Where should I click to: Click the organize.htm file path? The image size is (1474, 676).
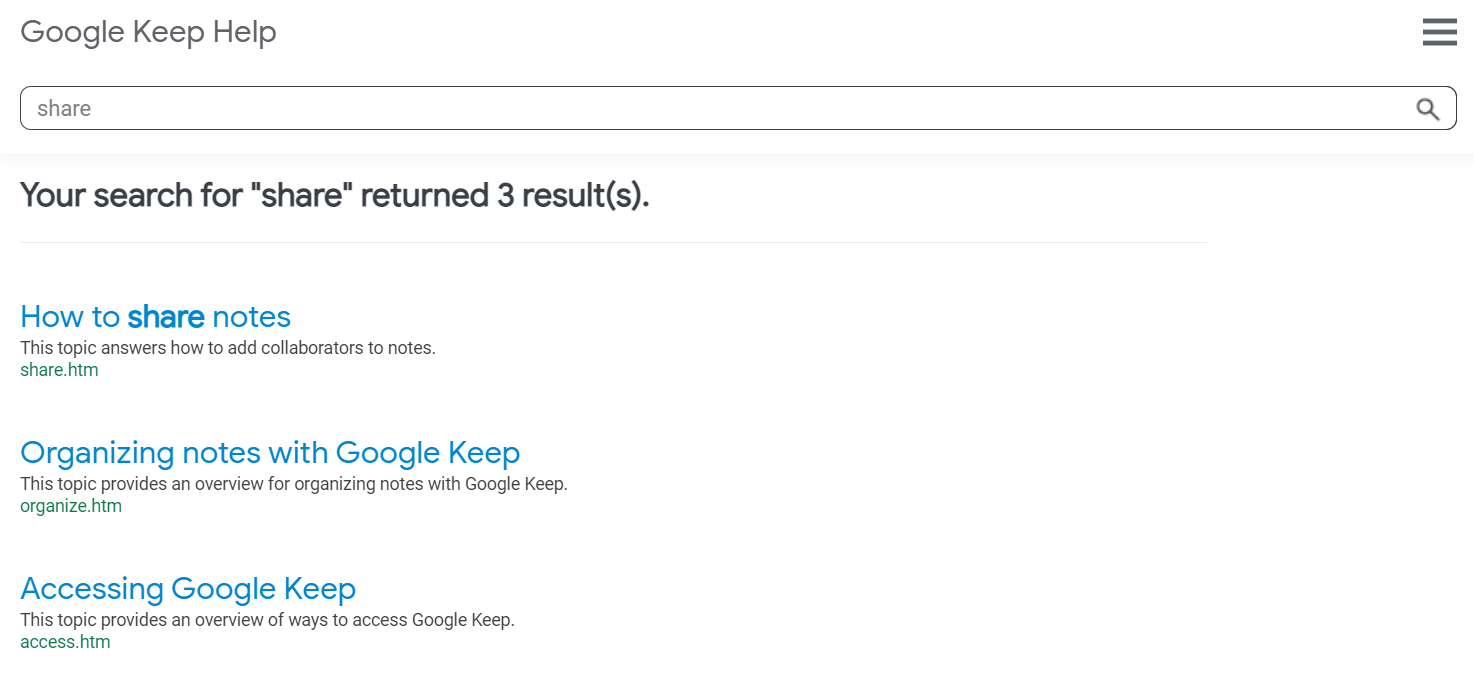tap(71, 506)
